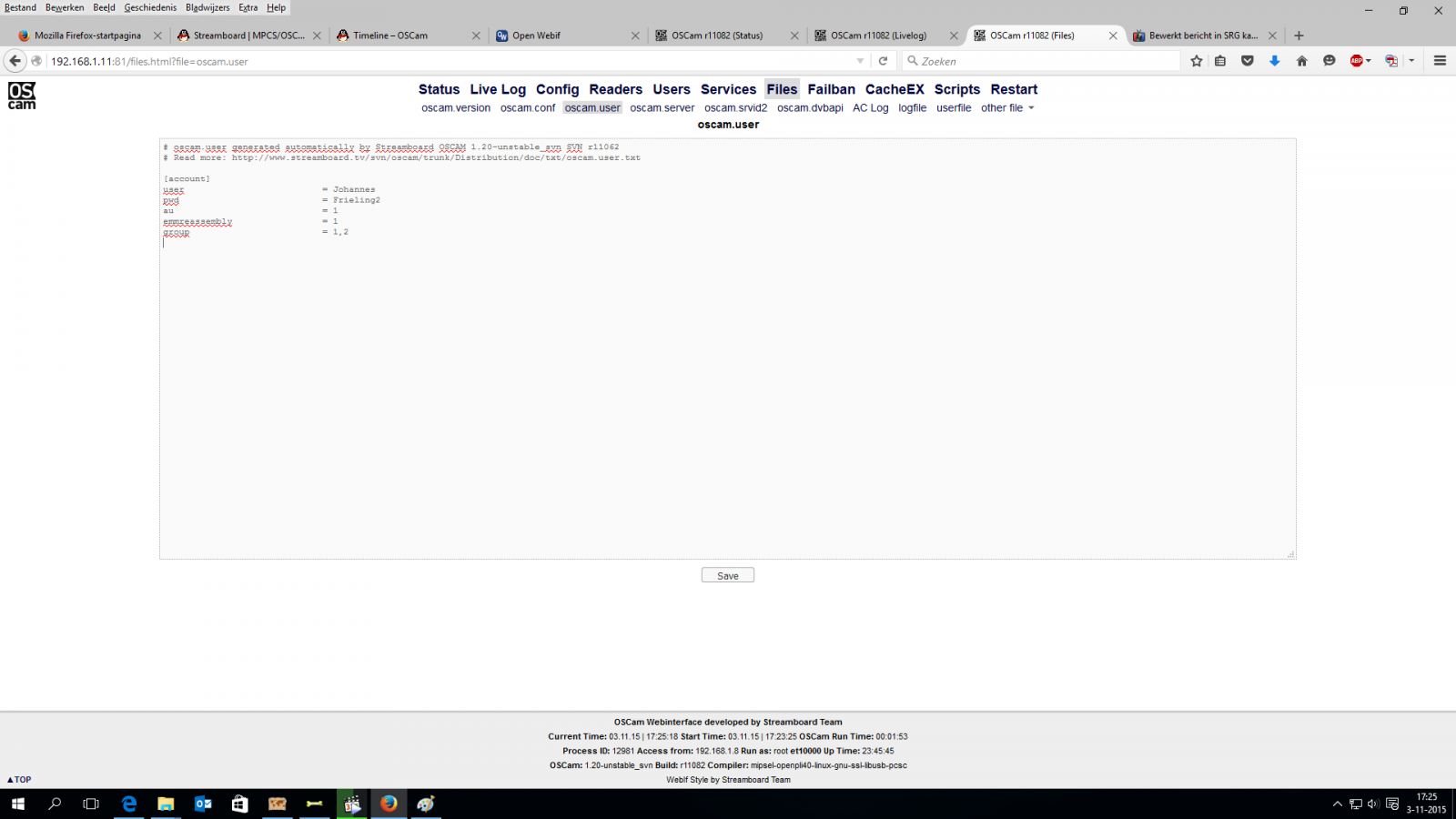Focus the Zoeken search field
The width and height of the screenshot is (1456, 819).
(1042, 61)
